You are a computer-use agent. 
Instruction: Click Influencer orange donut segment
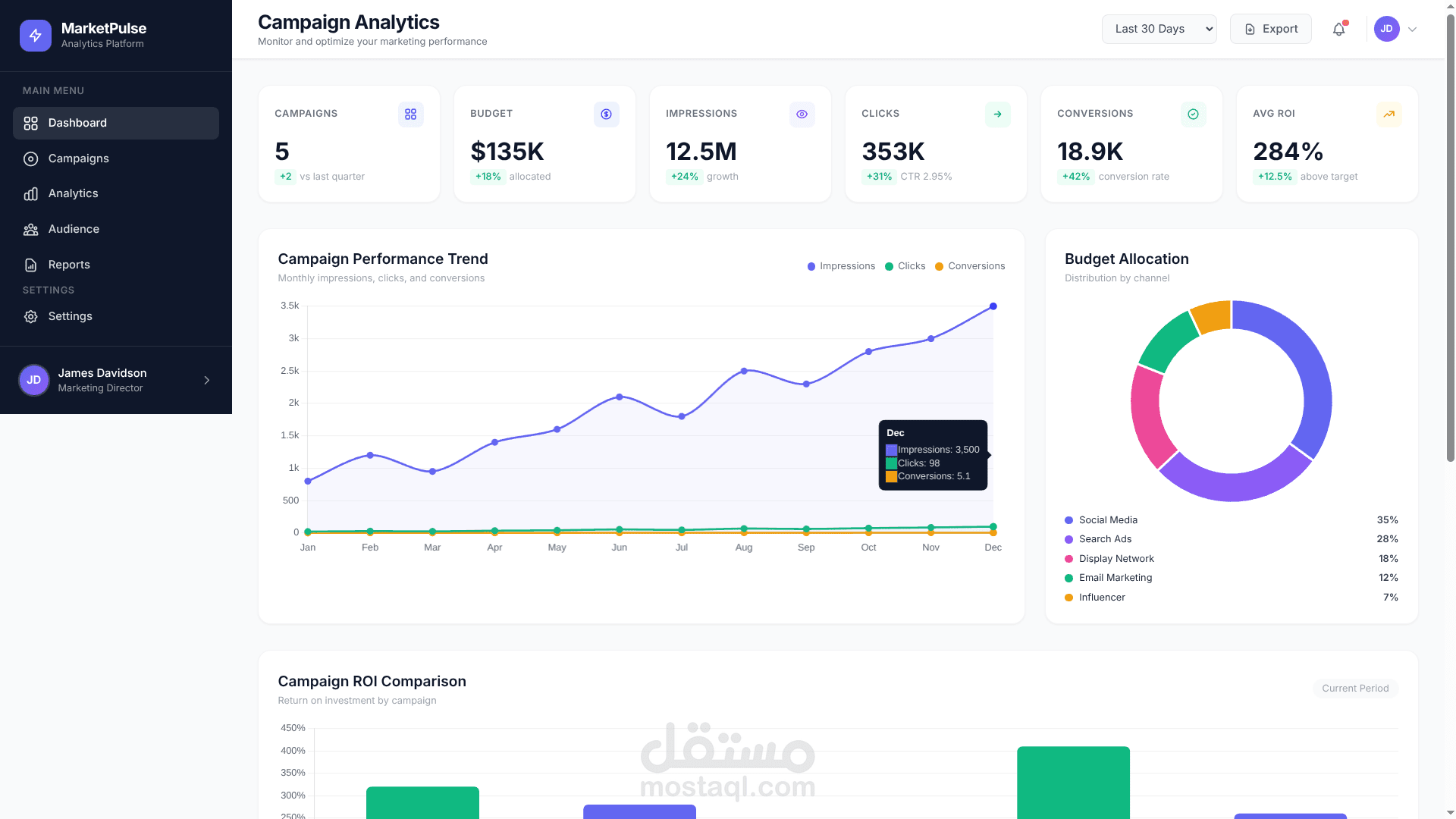[x=1212, y=315]
